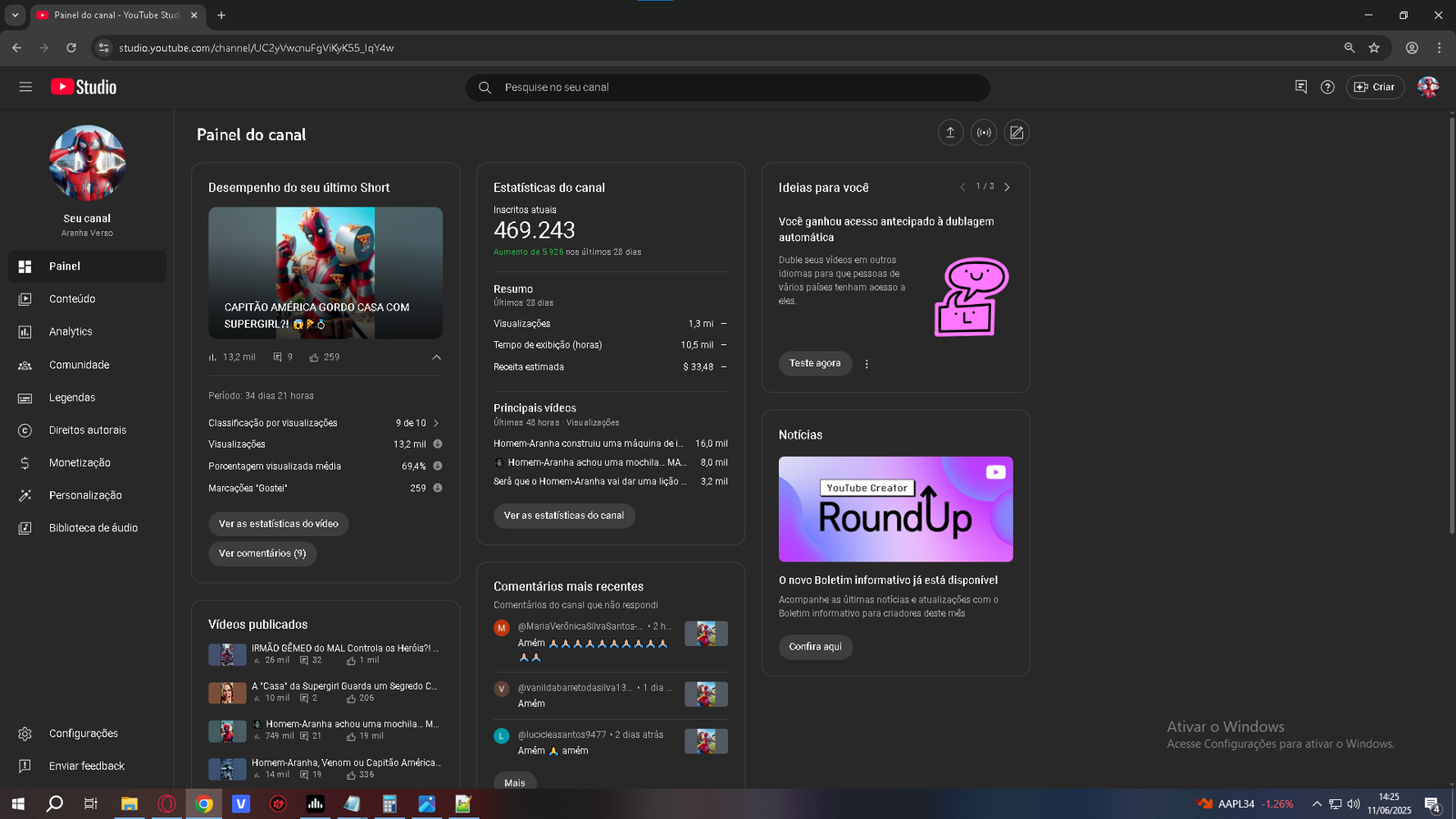Open Legendas in the sidebar

(87, 398)
